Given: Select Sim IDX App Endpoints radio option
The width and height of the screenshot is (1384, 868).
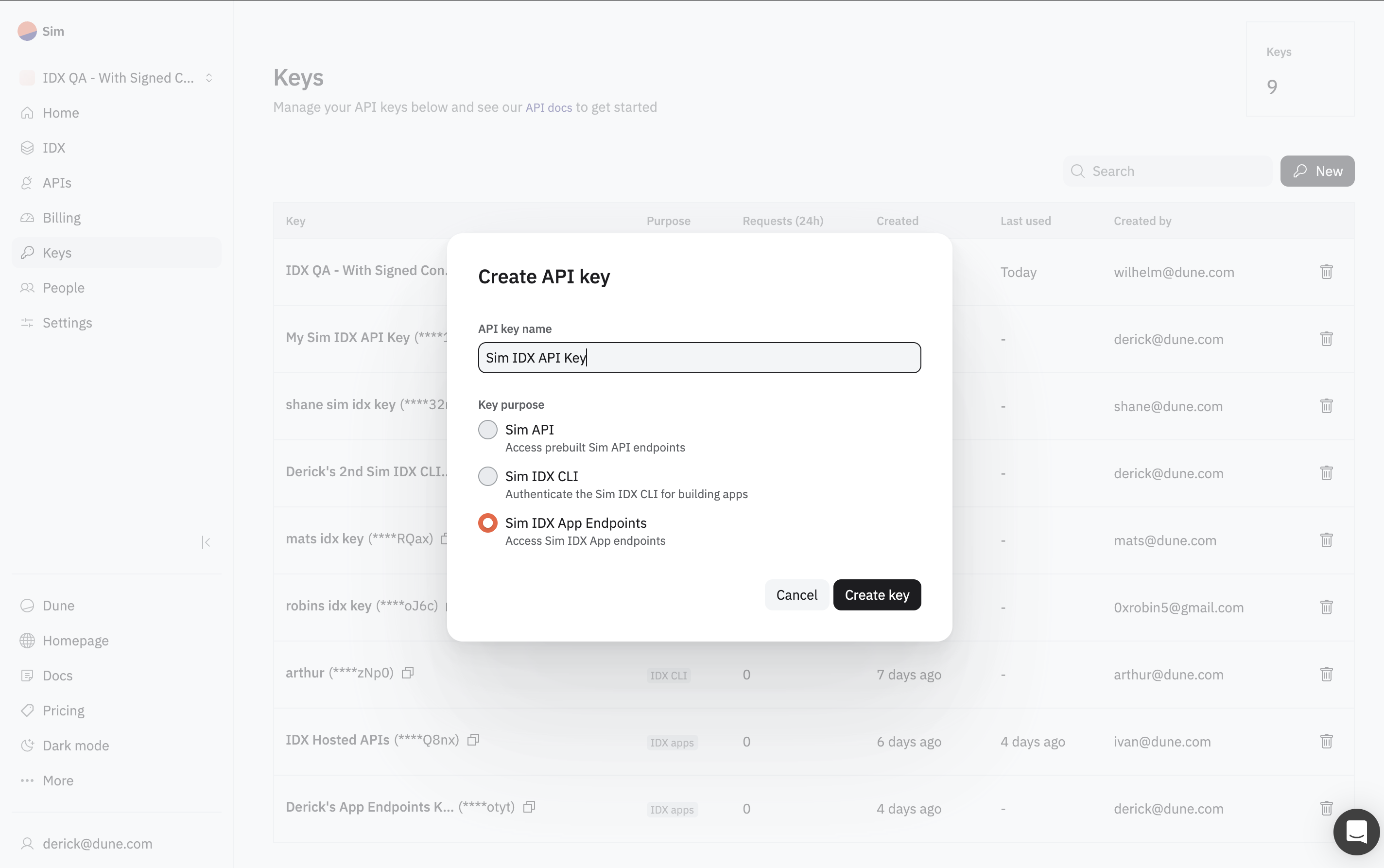Looking at the screenshot, I should (487, 522).
